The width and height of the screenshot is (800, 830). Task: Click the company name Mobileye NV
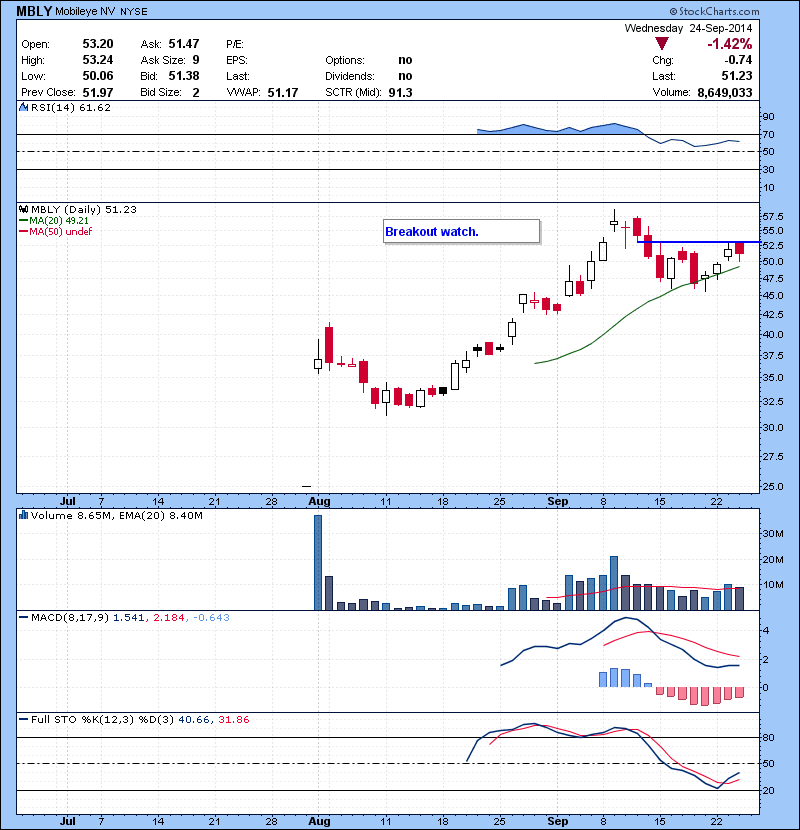[x=85, y=12]
